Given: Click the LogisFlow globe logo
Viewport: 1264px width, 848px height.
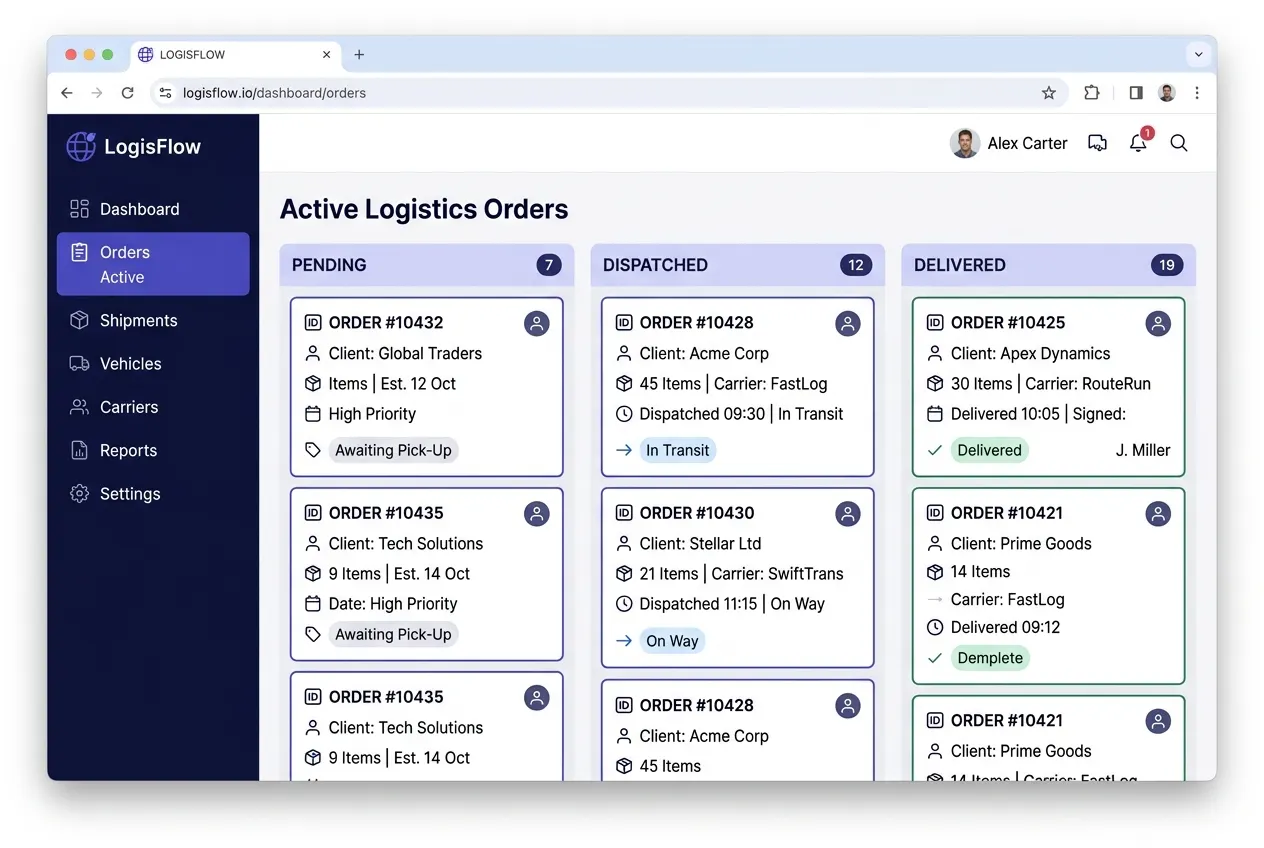Looking at the screenshot, I should click(81, 146).
